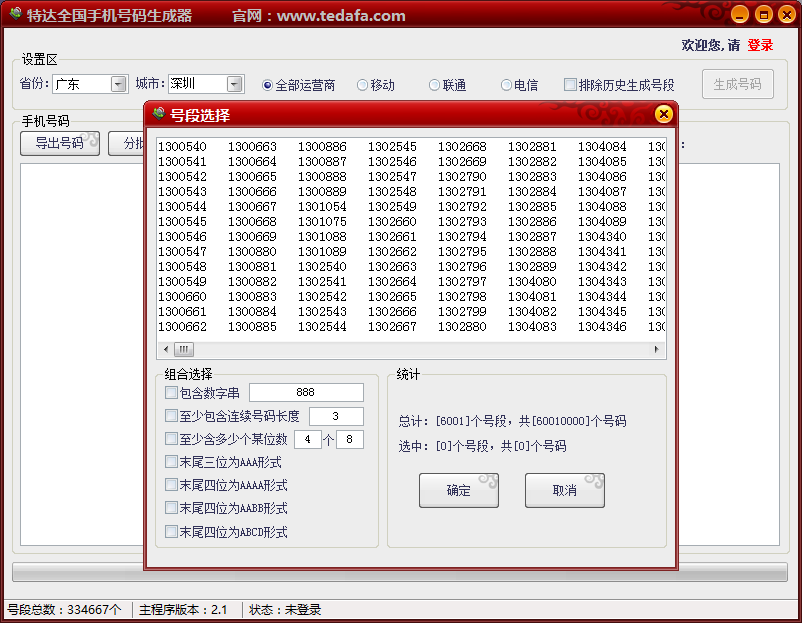Select number segment 1302545 in the list
This screenshot has height=623, width=802.
pyautogui.click(x=392, y=147)
